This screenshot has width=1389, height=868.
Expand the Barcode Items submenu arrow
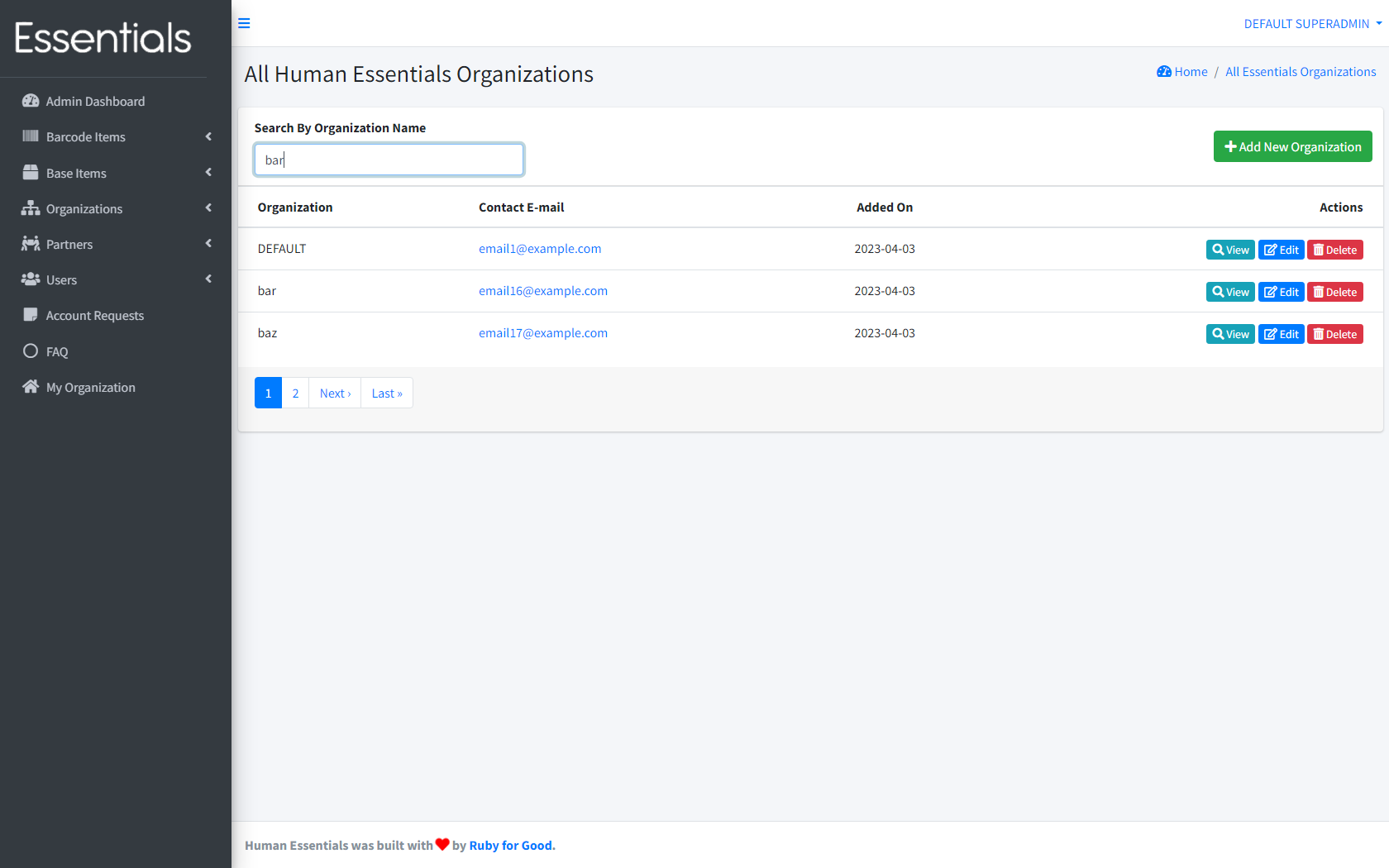208,136
